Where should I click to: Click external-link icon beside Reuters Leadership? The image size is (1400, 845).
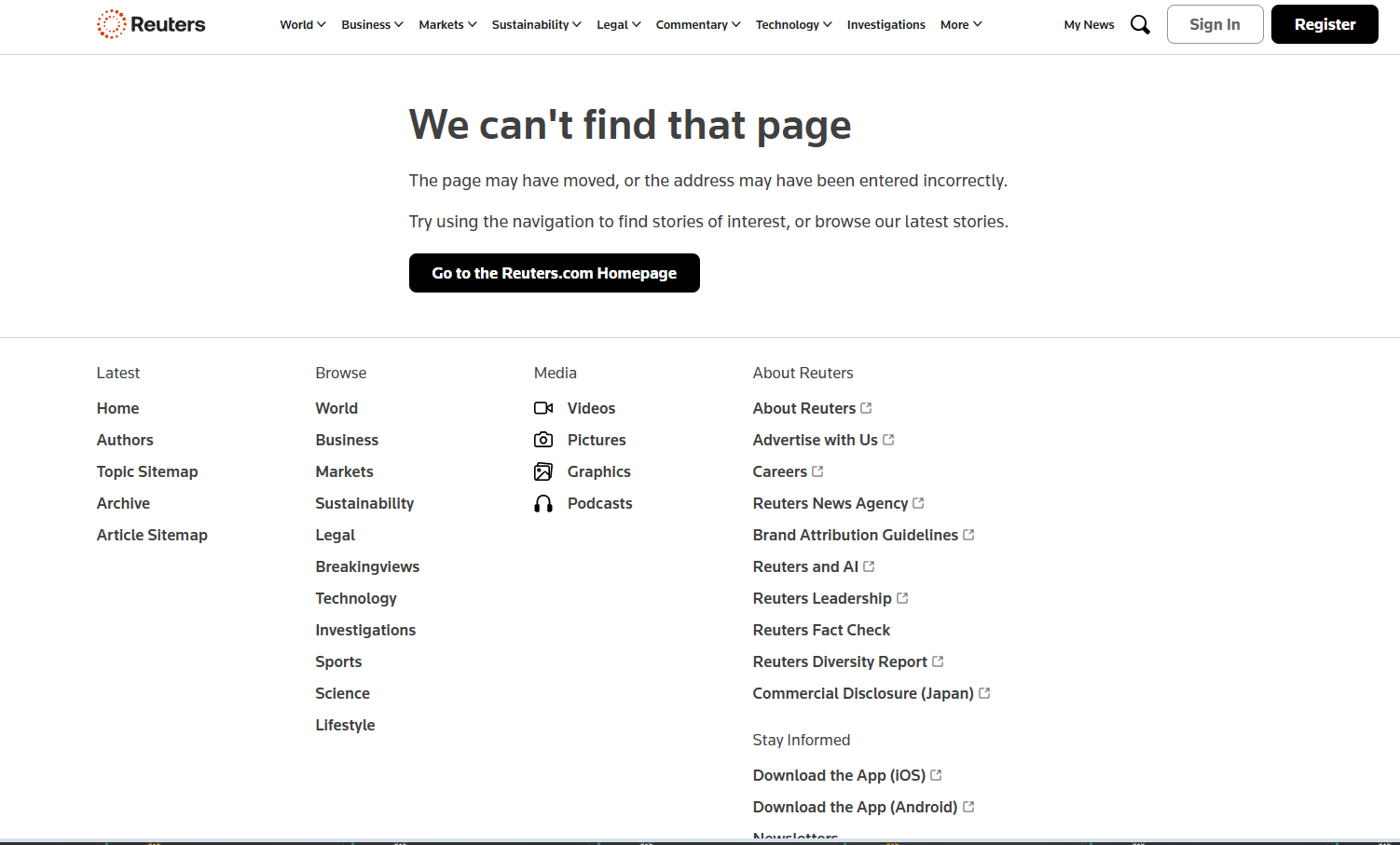click(902, 598)
